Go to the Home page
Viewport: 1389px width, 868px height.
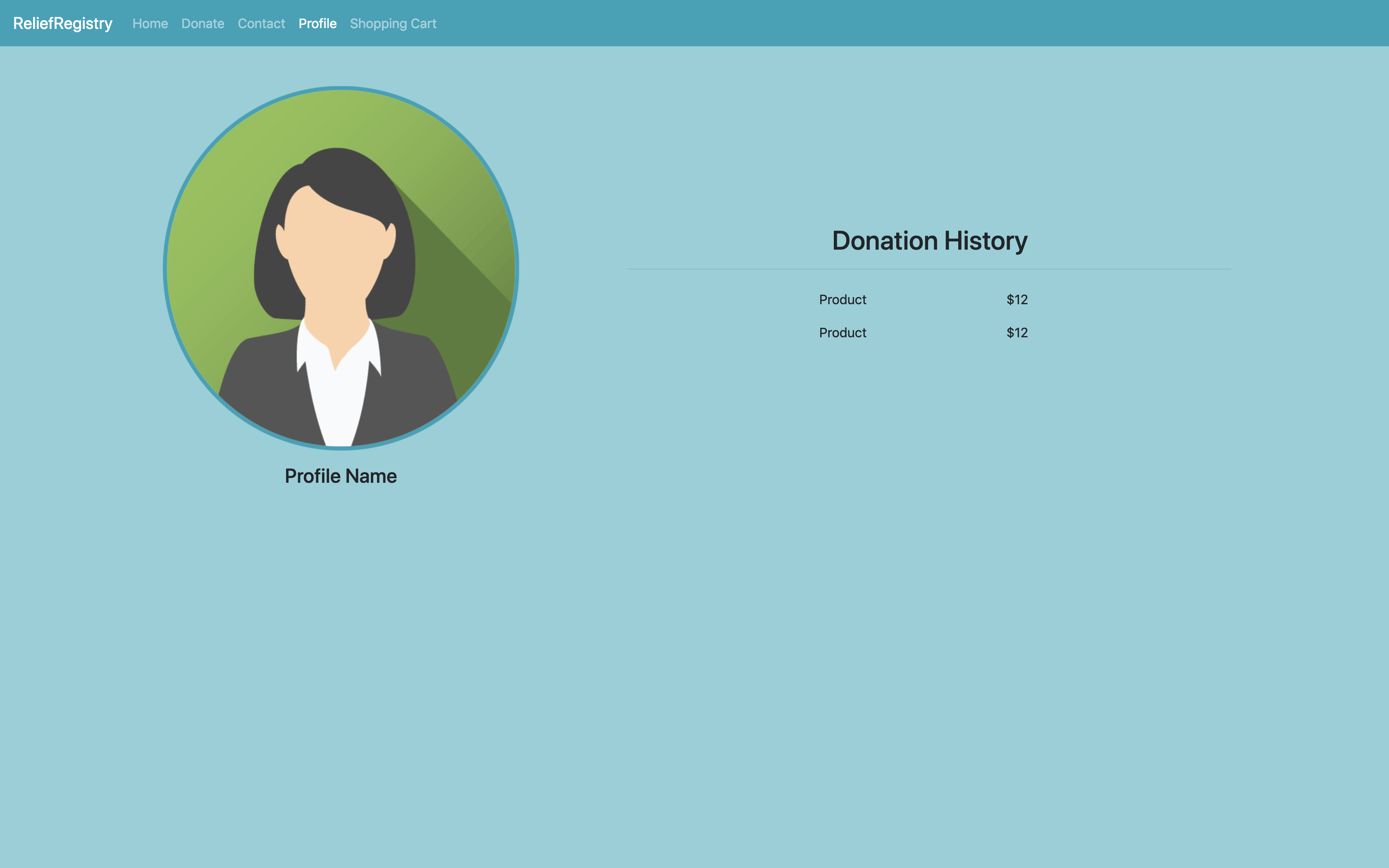pos(150,24)
